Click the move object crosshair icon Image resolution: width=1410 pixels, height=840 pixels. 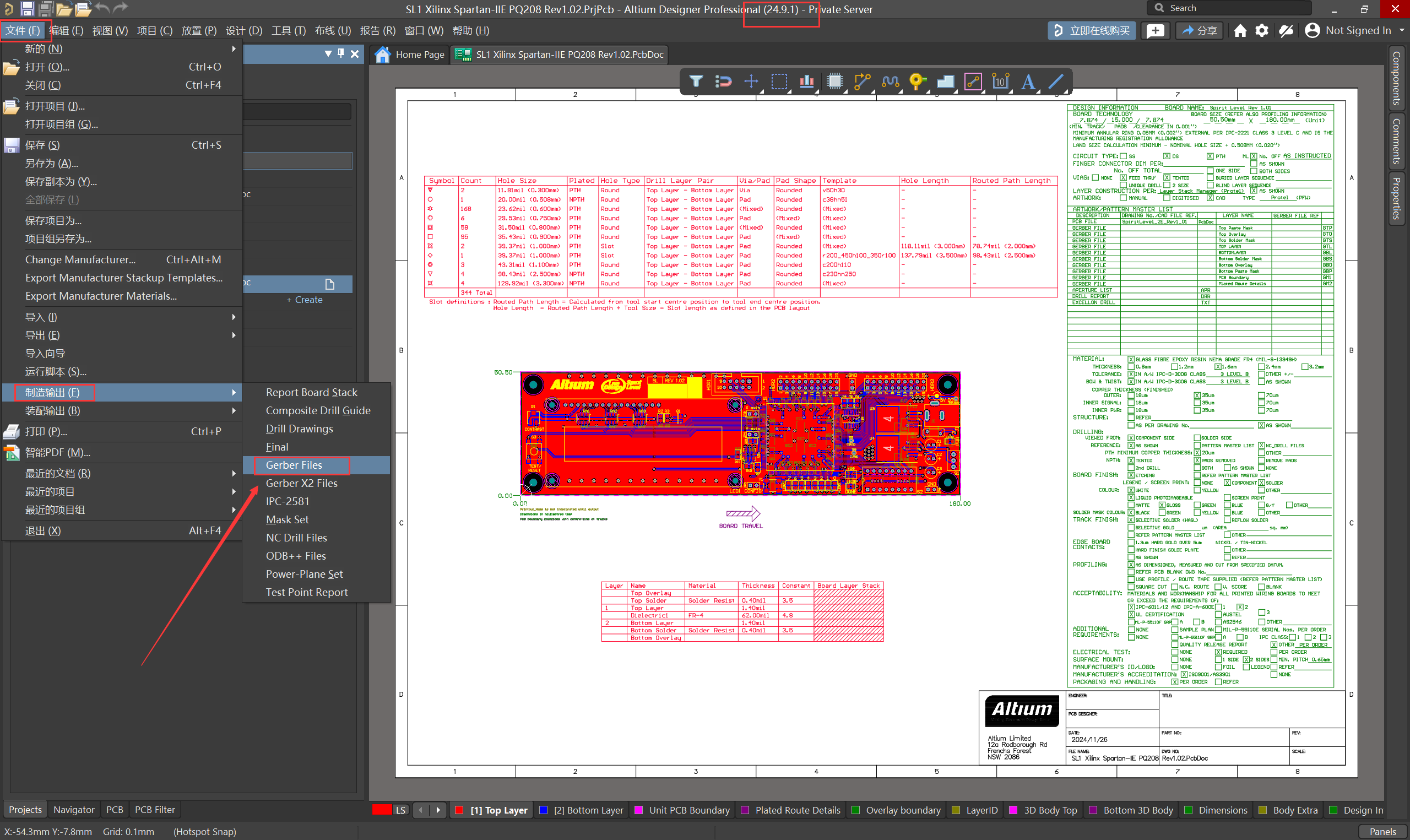(751, 82)
